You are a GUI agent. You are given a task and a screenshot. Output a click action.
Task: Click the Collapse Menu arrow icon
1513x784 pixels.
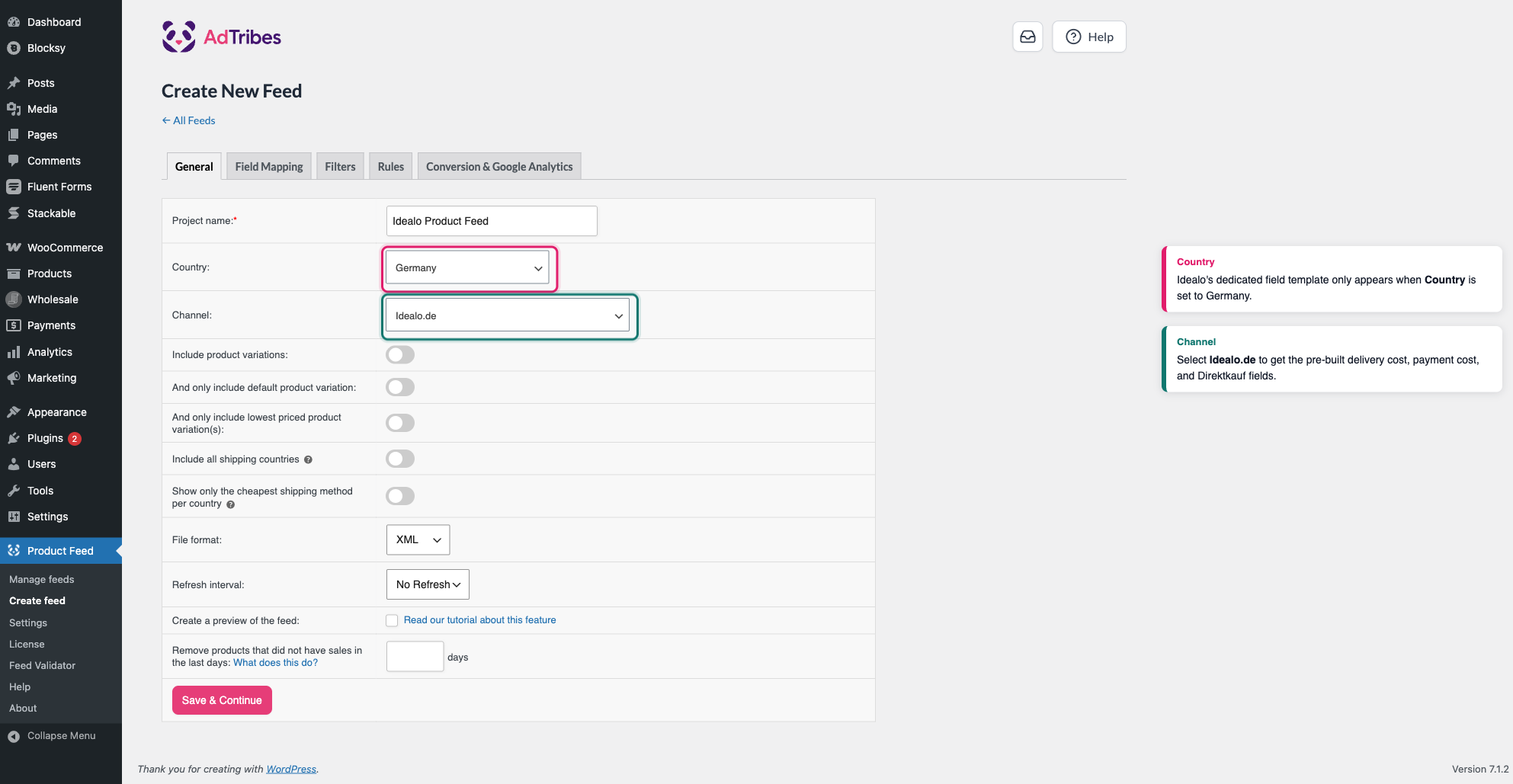[x=14, y=736]
